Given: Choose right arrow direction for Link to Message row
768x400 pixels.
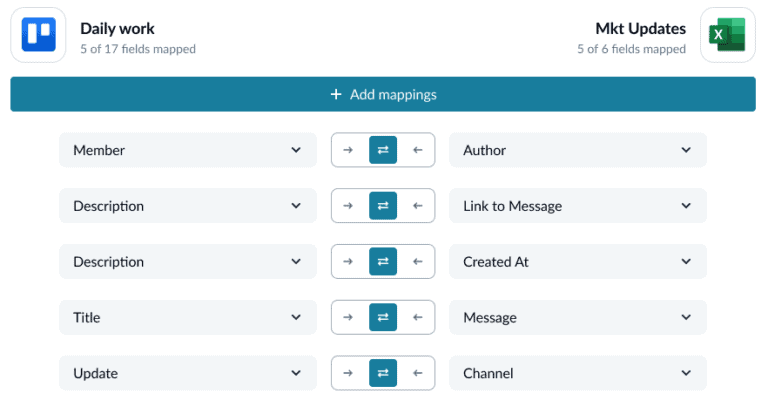Looking at the screenshot, I should point(348,206).
